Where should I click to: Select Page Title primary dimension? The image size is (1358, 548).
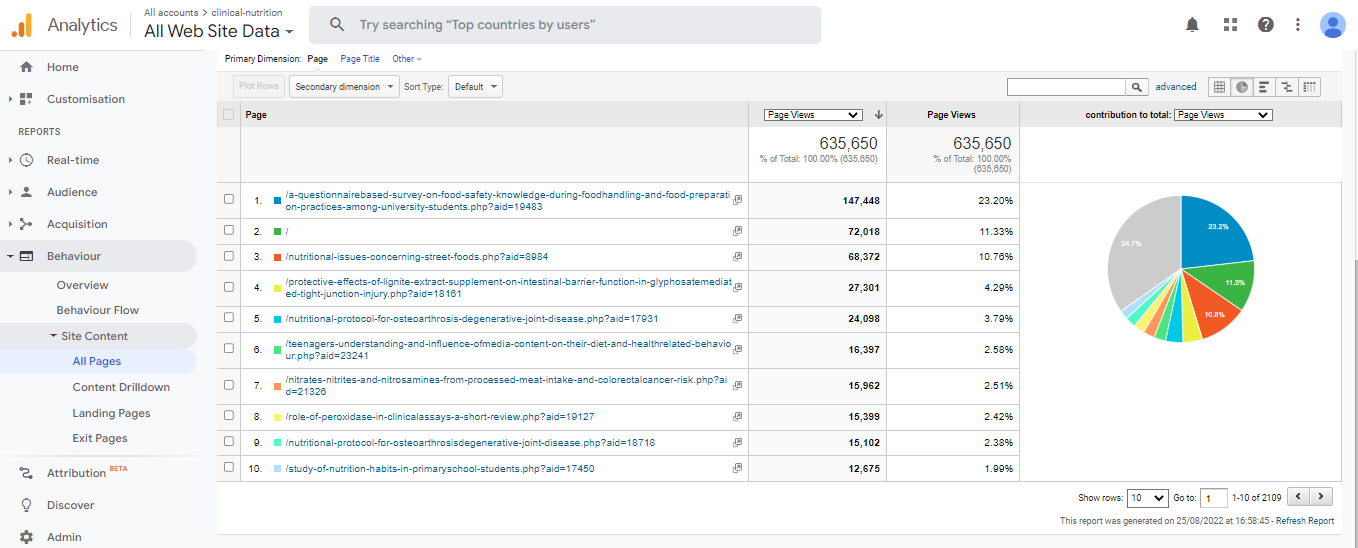pyautogui.click(x=360, y=59)
